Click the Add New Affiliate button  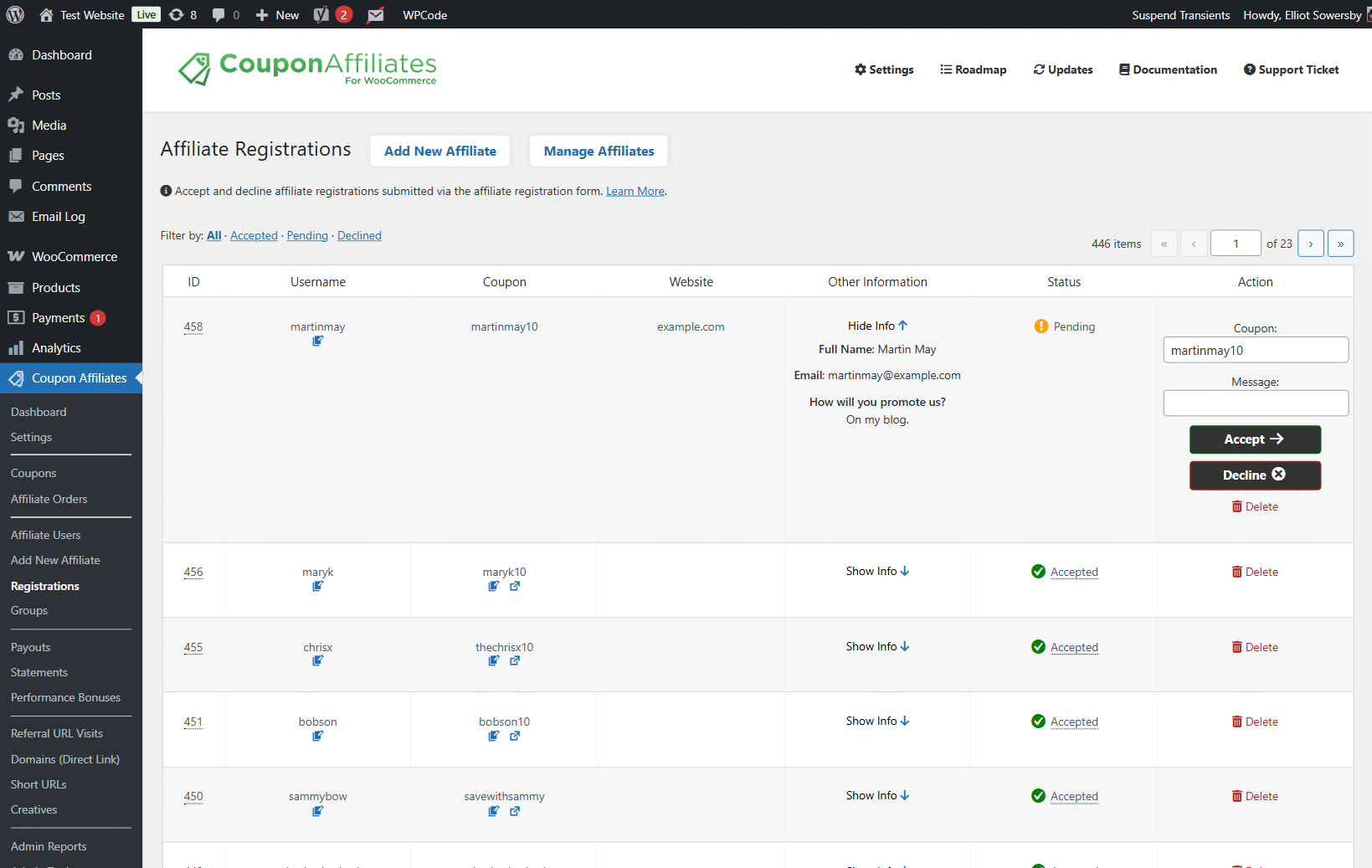click(x=440, y=152)
